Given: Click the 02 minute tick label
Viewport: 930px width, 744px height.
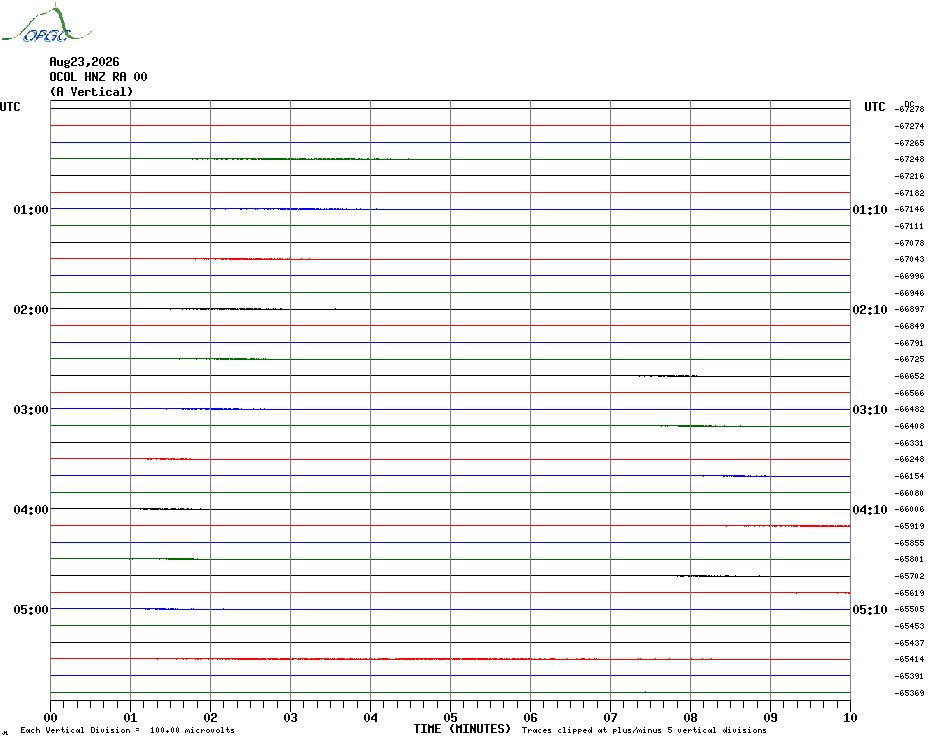Looking at the screenshot, I should (211, 717).
